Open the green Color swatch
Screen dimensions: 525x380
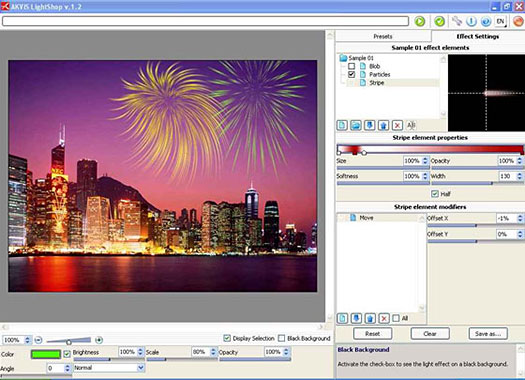tap(46, 354)
